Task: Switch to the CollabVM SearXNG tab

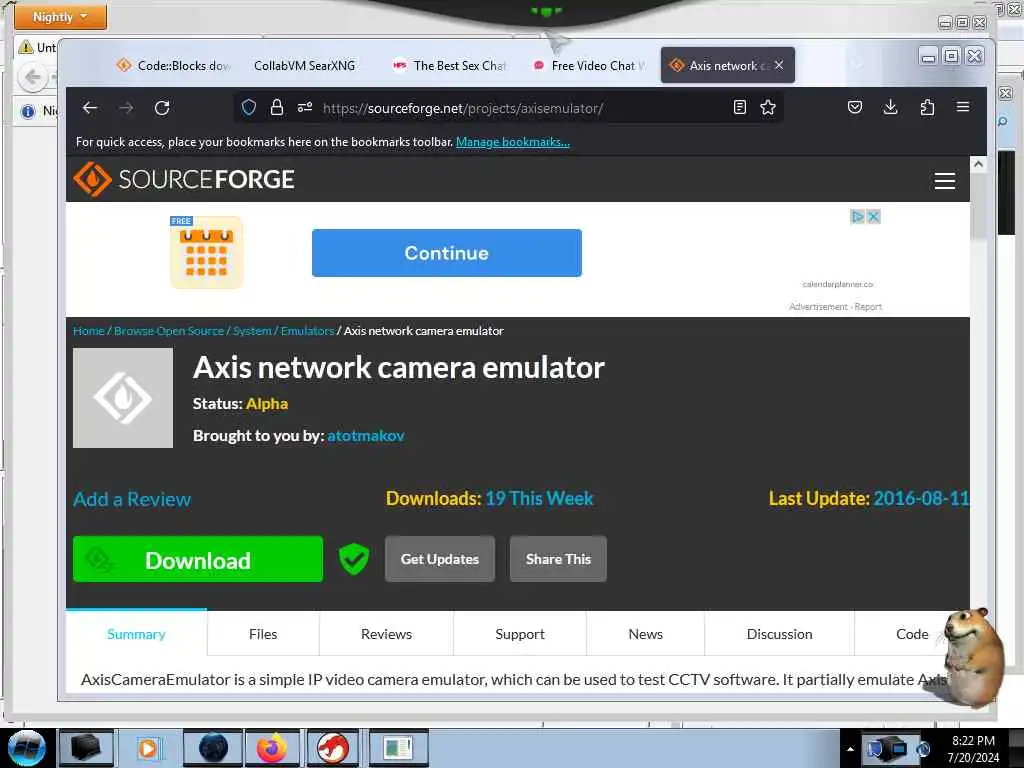Action: point(304,65)
